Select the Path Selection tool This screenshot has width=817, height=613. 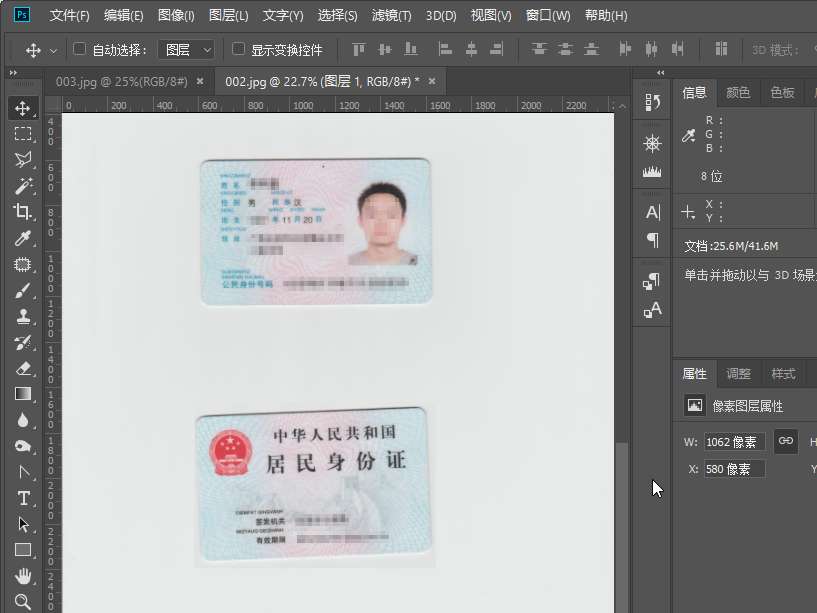click(x=22, y=524)
